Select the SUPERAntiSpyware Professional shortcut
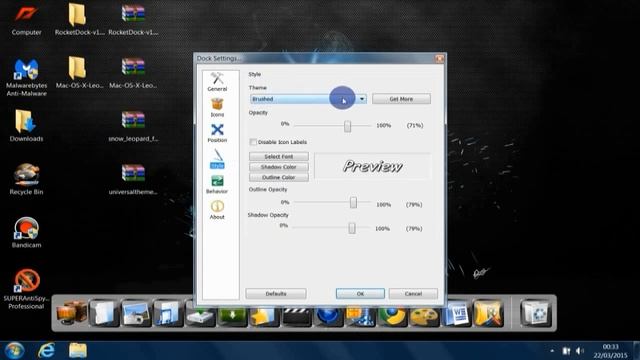 click(27, 289)
